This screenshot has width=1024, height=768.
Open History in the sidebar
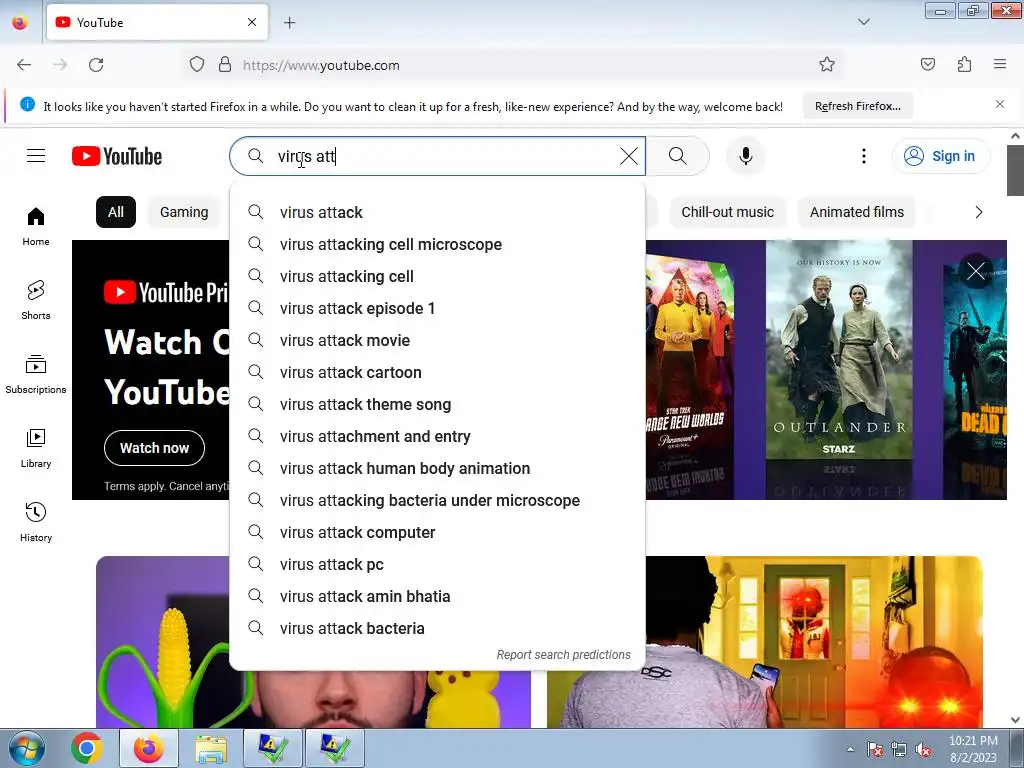(x=36, y=522)
